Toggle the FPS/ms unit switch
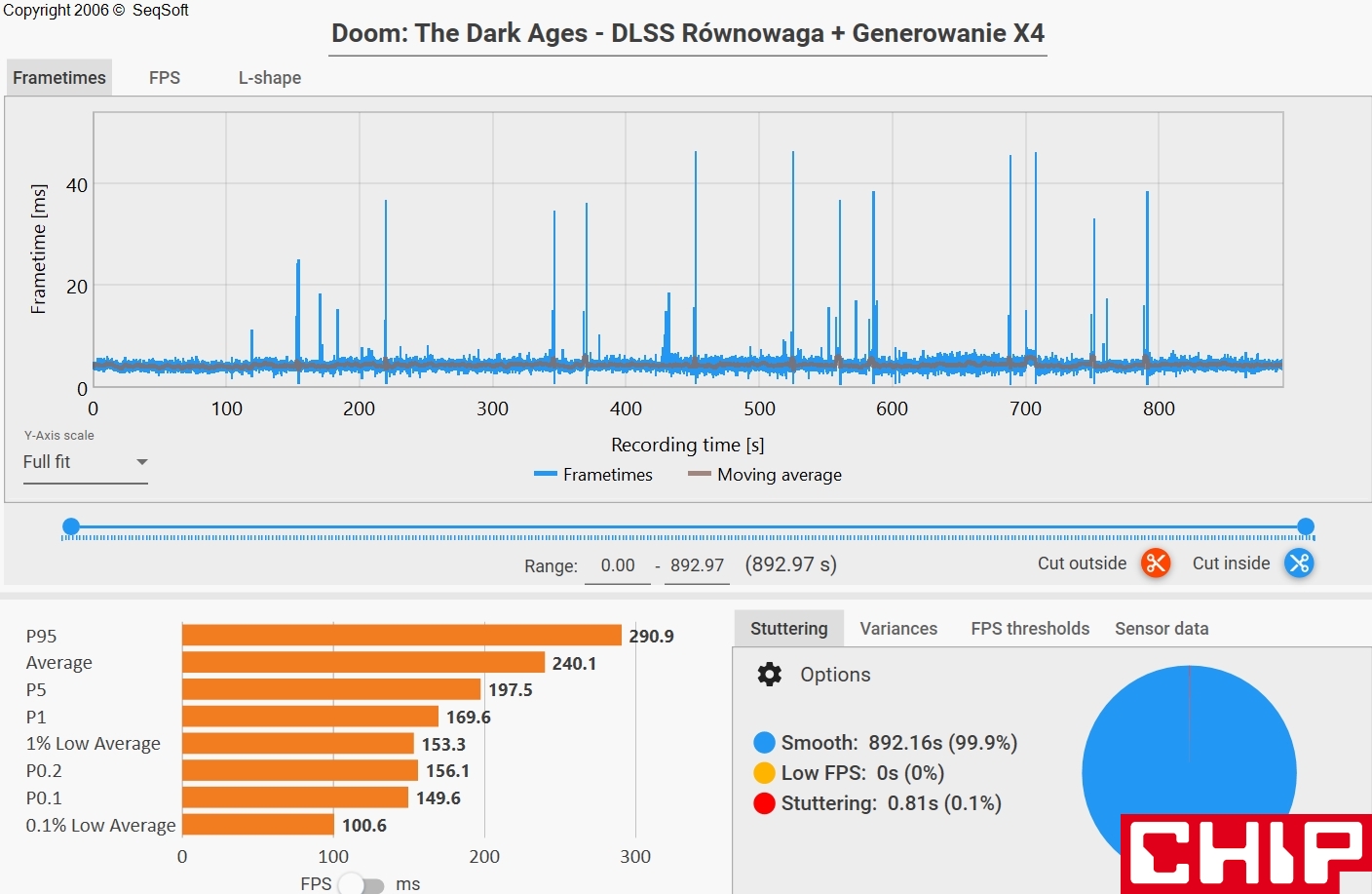Viewport: 1372px width, 894px height. coord(361,884)
